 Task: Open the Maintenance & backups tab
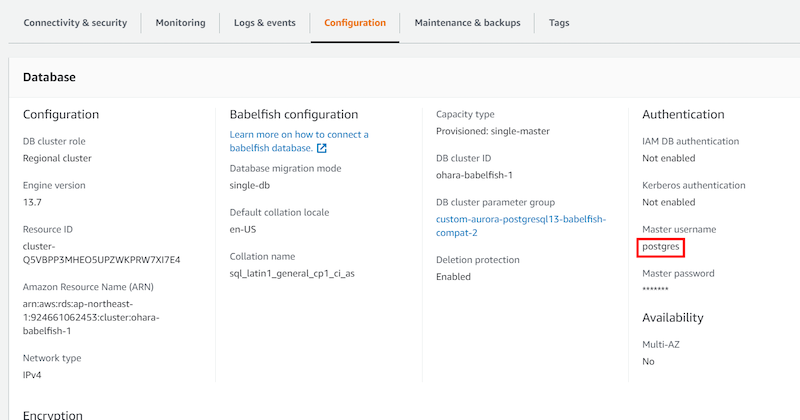(x=467, y=23)
